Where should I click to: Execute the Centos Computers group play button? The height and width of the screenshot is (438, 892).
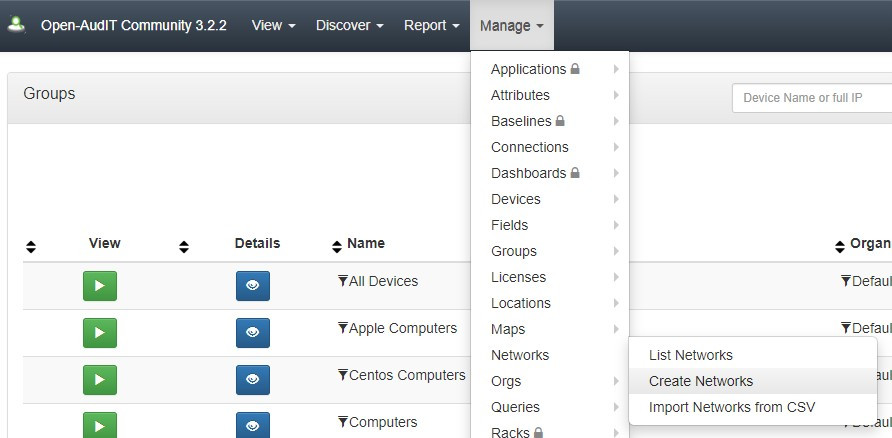click(100, 380)
